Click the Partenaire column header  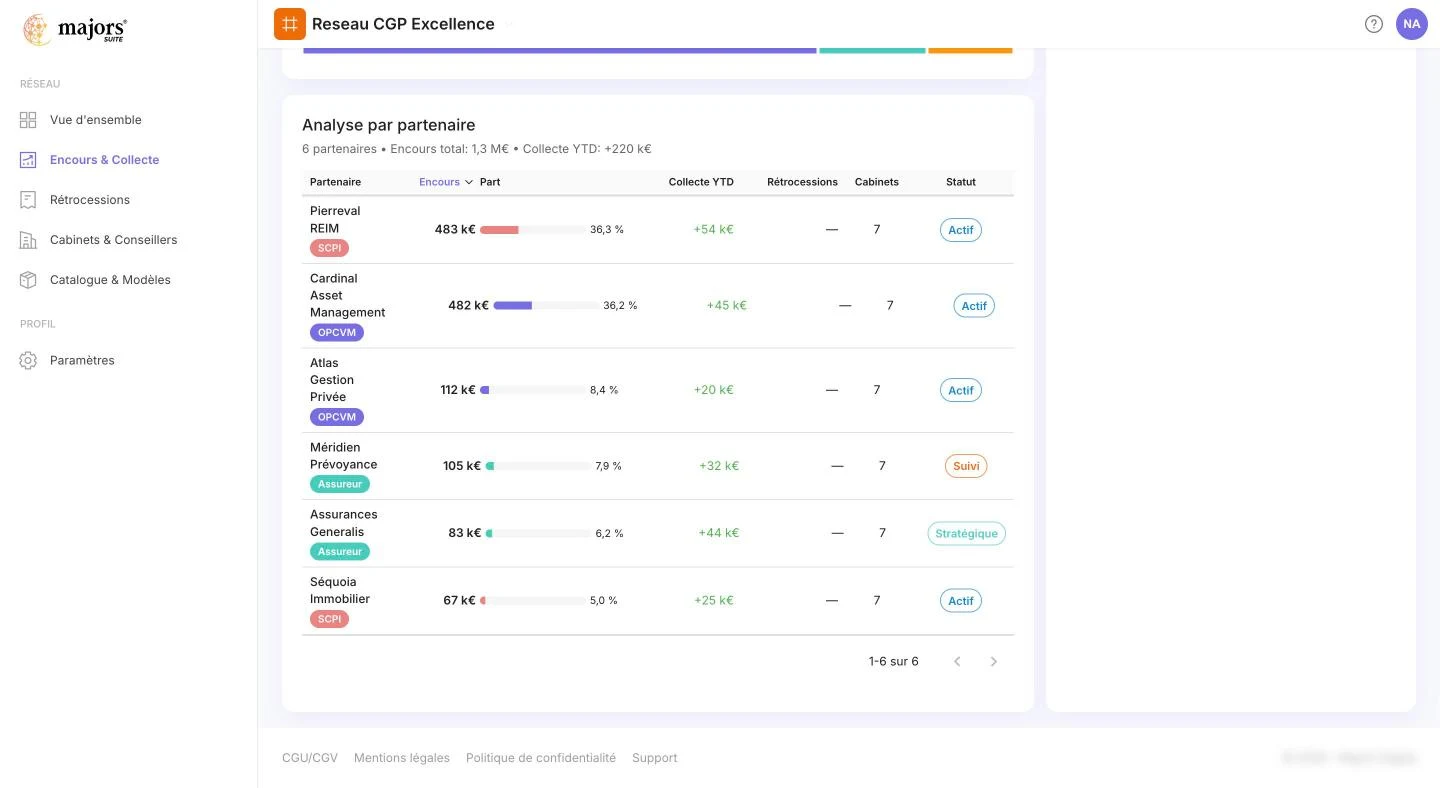point(335,182)
